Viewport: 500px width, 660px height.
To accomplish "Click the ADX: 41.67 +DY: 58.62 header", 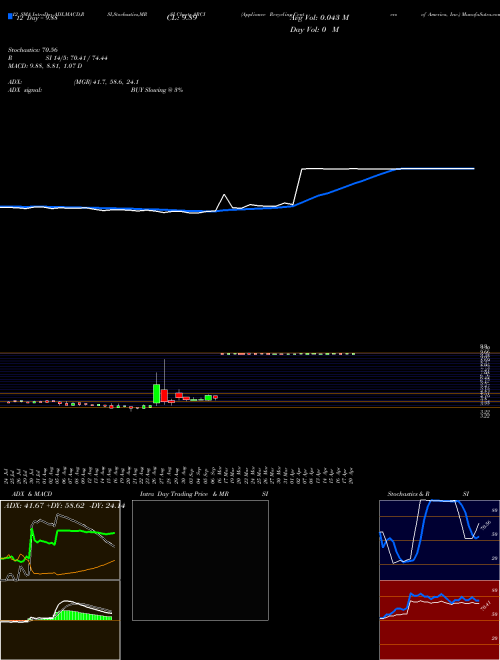I will pos(64,506).
